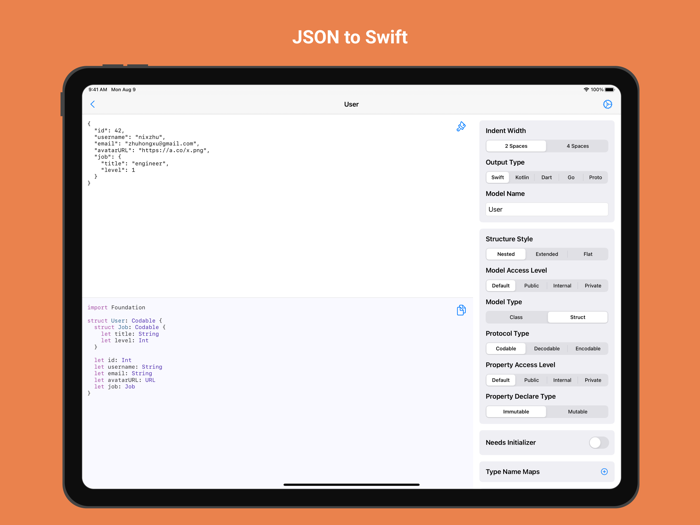This screenshot has width=700, height=525.
Task: Set Model Access Level to Internal
Action: click(x=562, y=286)
